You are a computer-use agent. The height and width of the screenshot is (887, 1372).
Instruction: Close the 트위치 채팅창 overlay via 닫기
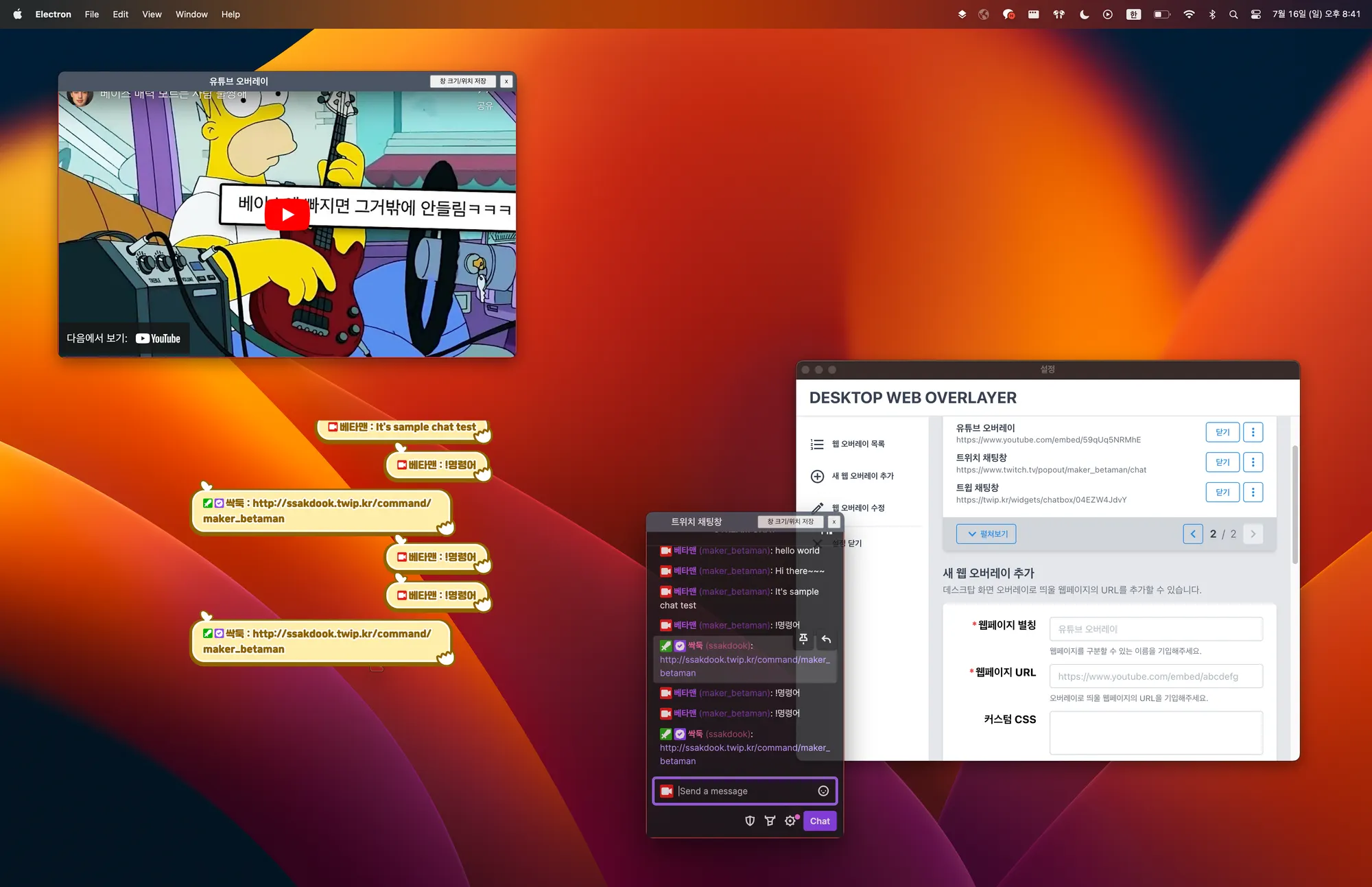tap(1222, 462)
